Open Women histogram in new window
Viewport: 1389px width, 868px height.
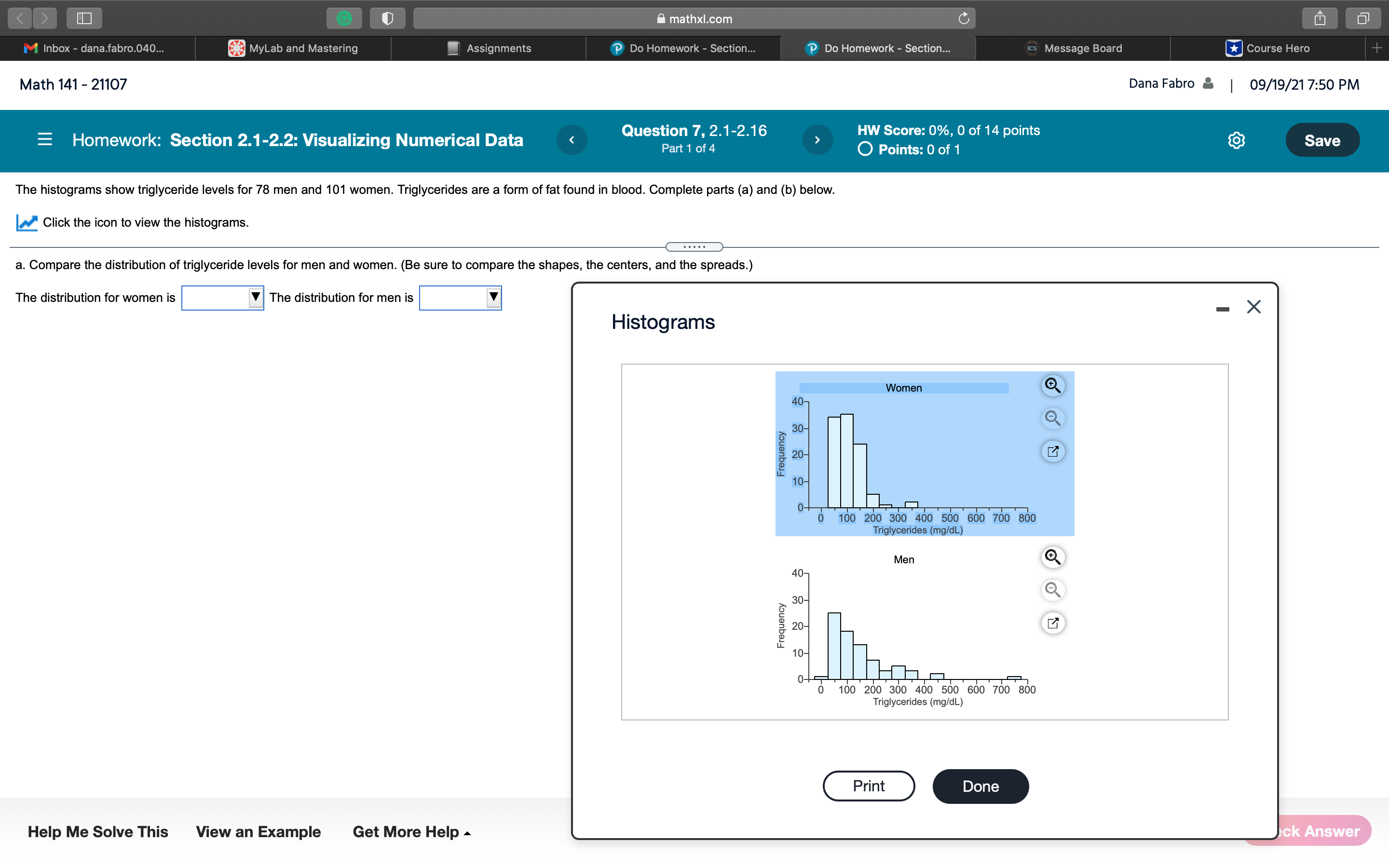click(x=1052, y=451)
